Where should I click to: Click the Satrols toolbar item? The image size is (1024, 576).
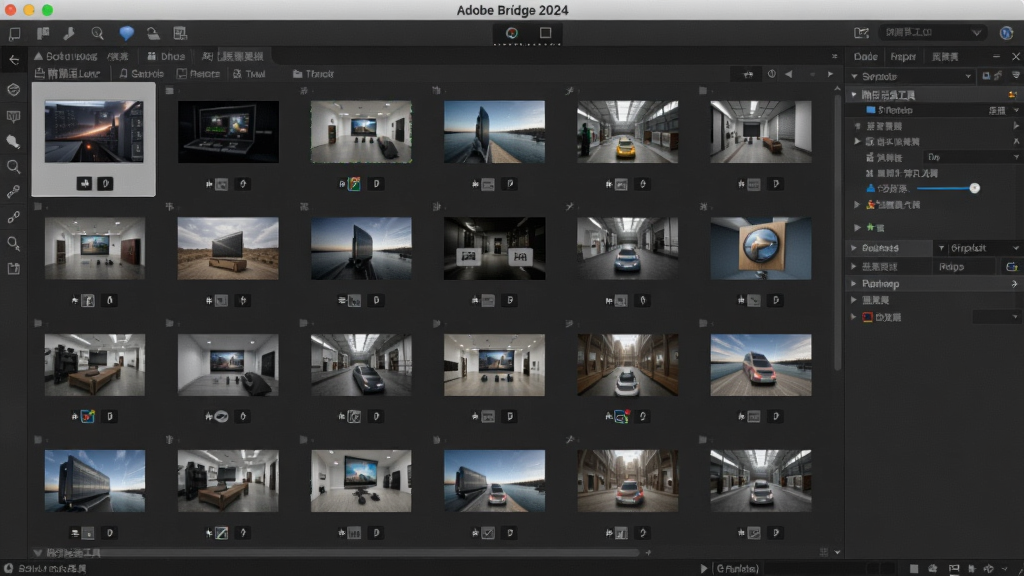(141, 74)
